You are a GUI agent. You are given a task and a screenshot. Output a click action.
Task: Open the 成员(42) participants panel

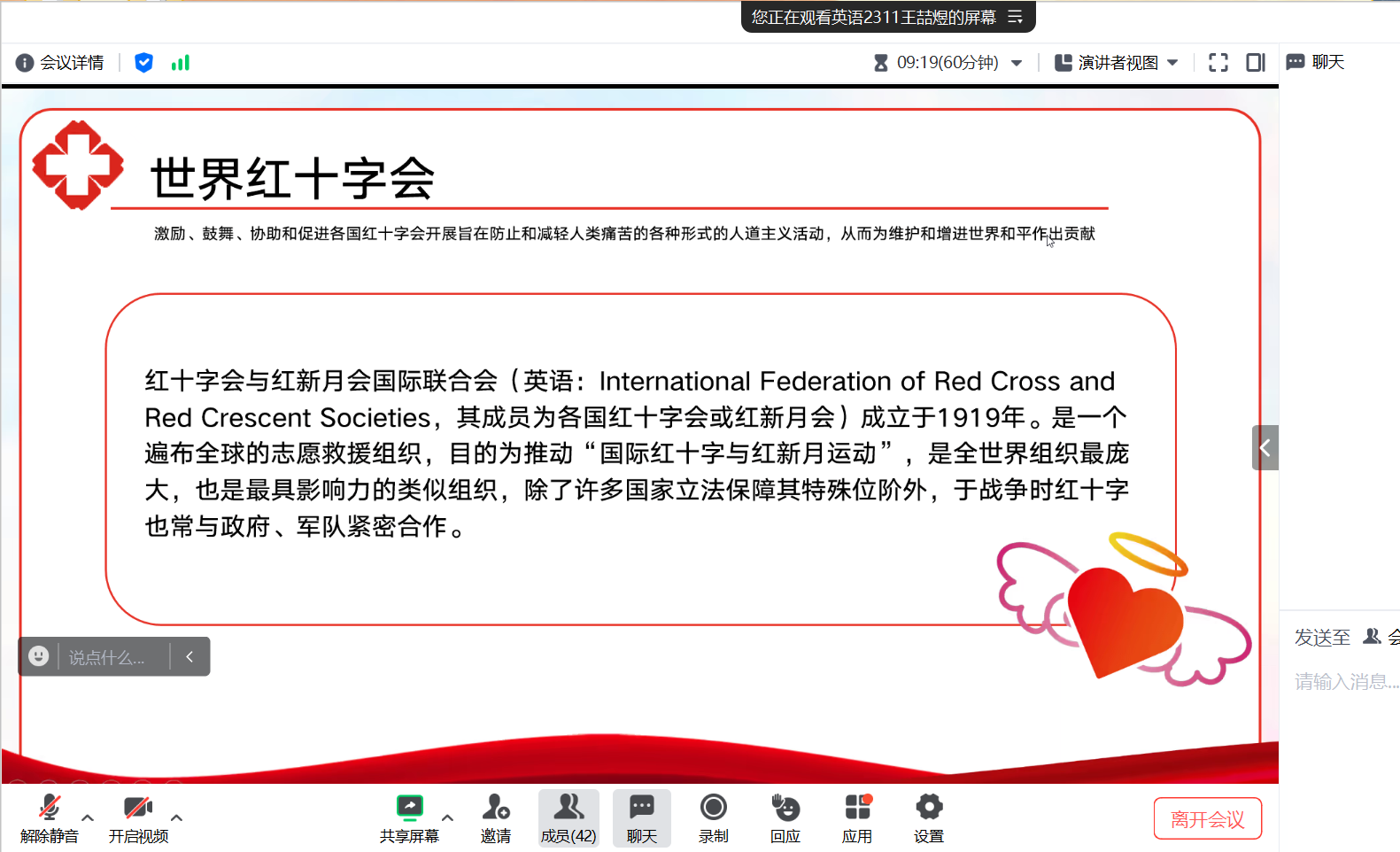[x=569, y=817]
